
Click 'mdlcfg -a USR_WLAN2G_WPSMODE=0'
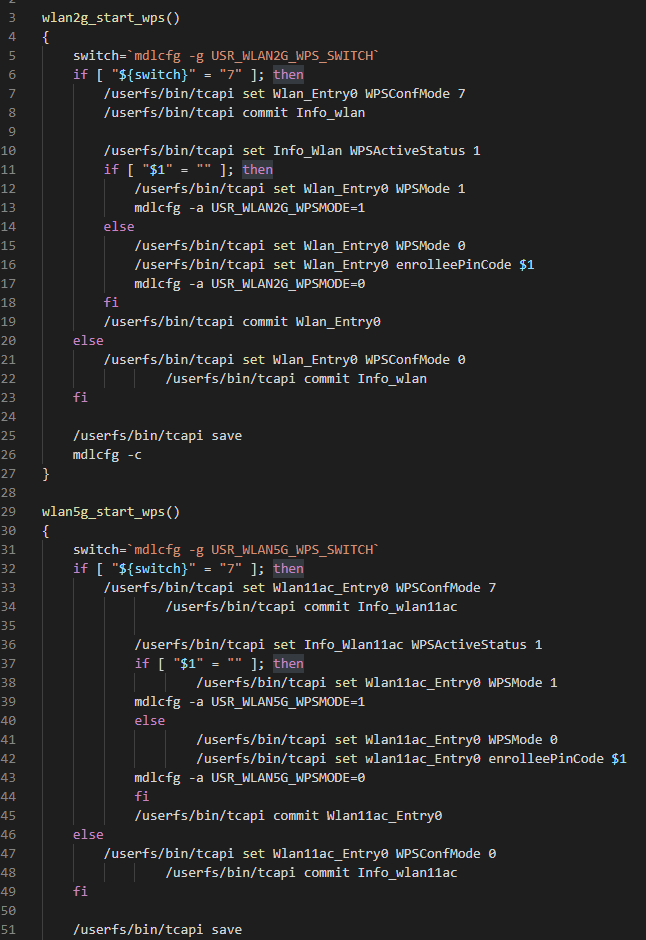pos(249,284)
